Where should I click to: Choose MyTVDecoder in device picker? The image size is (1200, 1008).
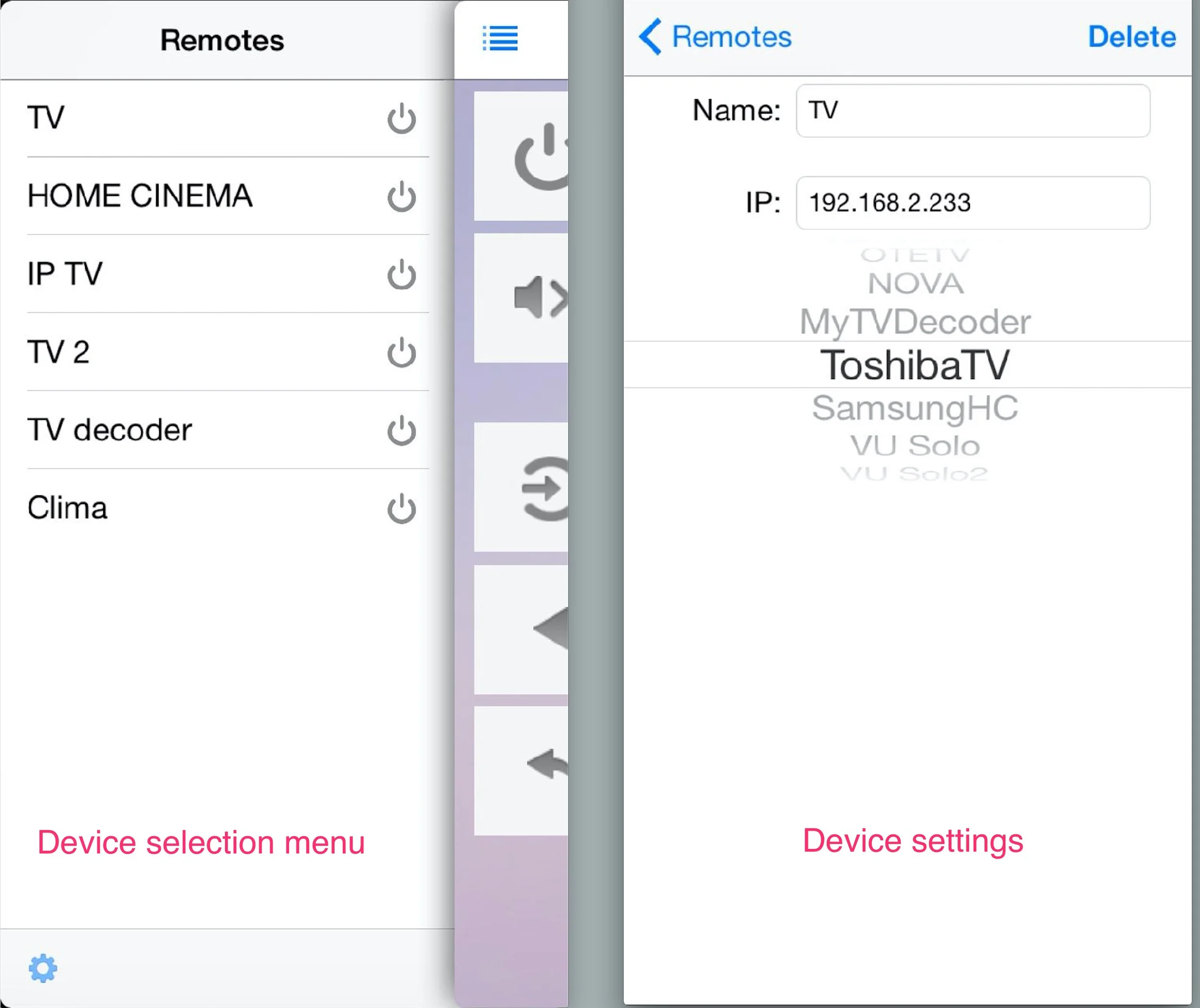(915, 322)
